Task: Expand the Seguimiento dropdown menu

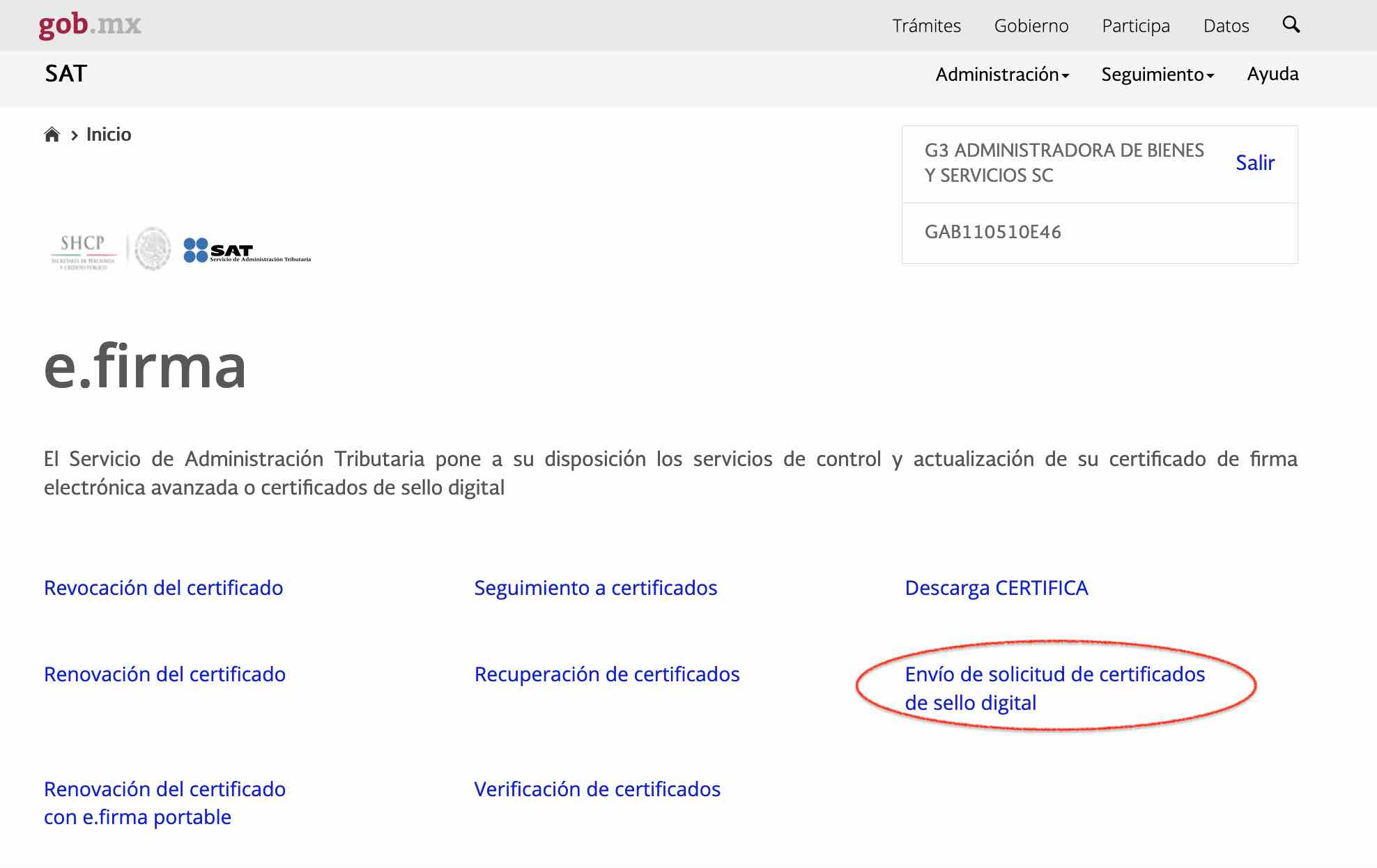Action: 1157,75
